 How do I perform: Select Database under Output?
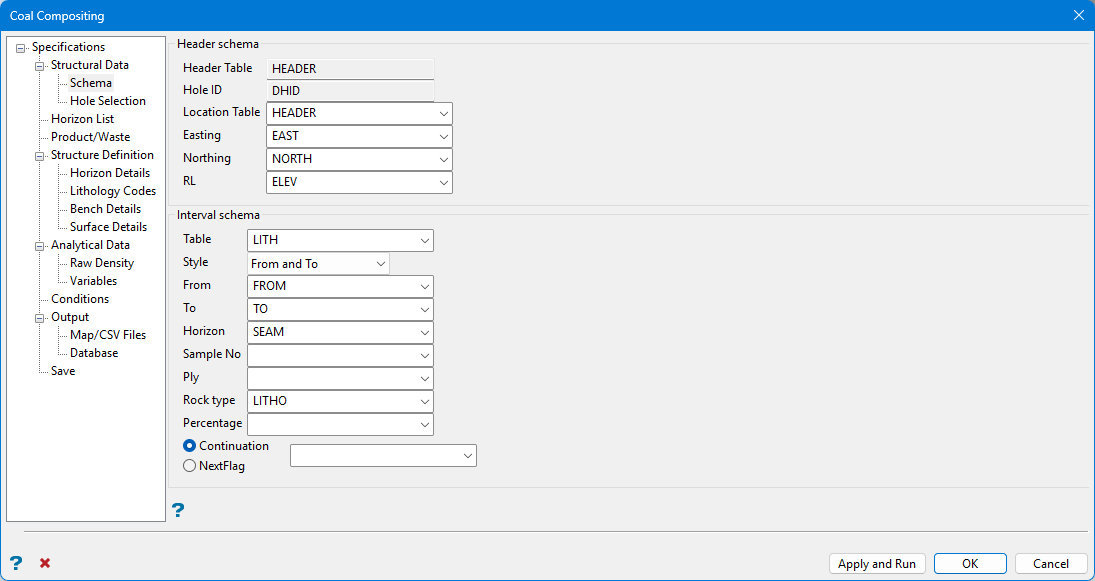click(94, 353)
